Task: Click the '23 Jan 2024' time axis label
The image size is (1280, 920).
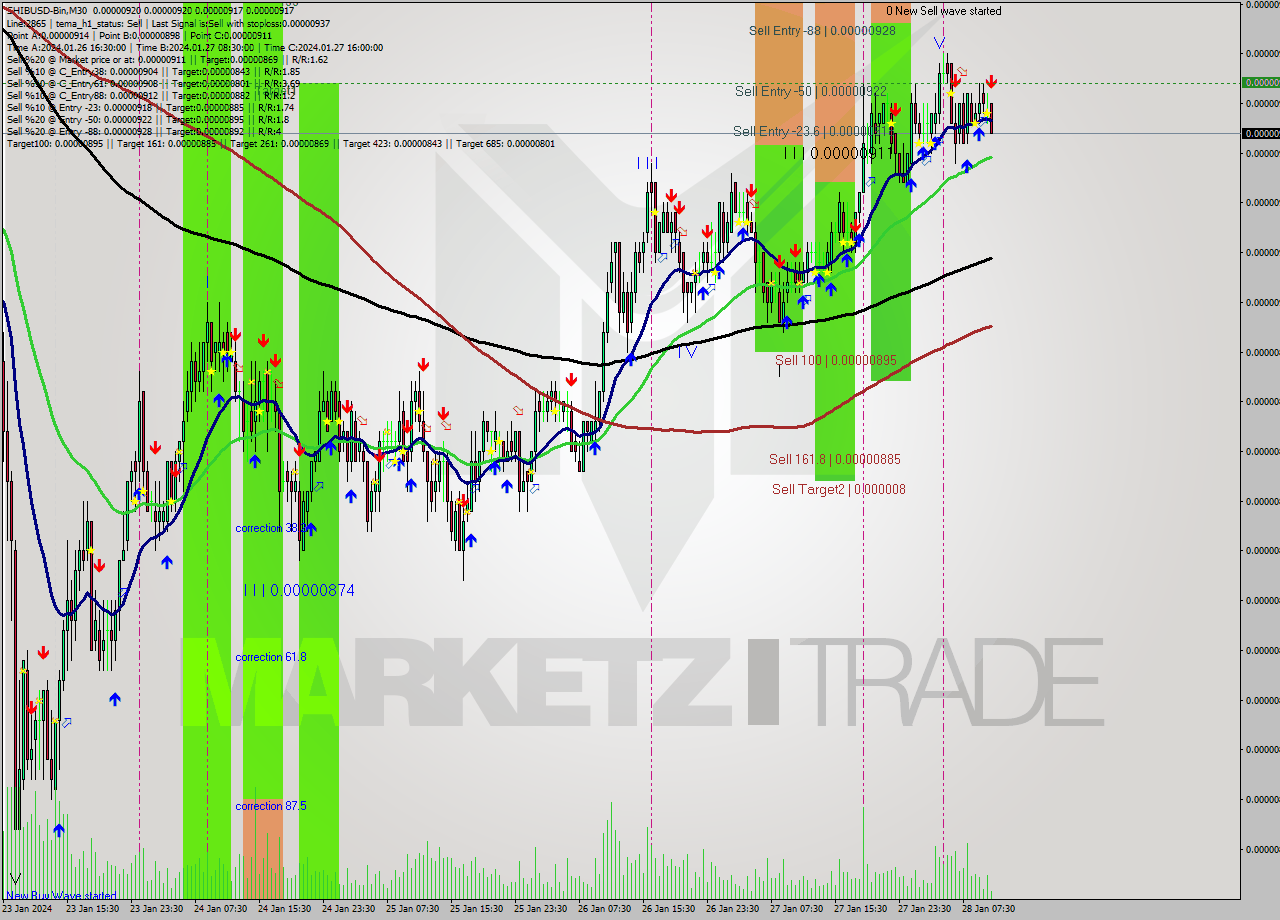Action: click(25, 909)
